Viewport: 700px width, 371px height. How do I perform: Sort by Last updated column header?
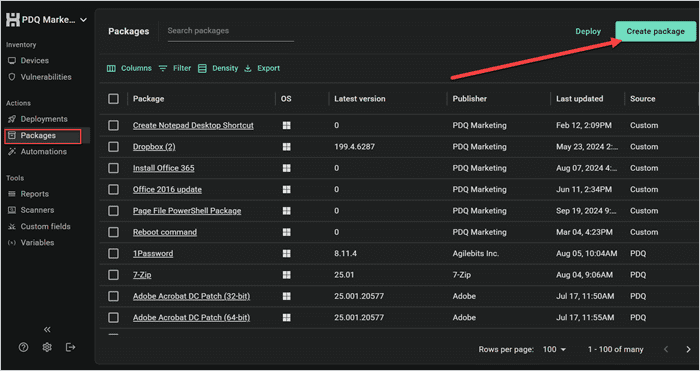click(579, 99)
